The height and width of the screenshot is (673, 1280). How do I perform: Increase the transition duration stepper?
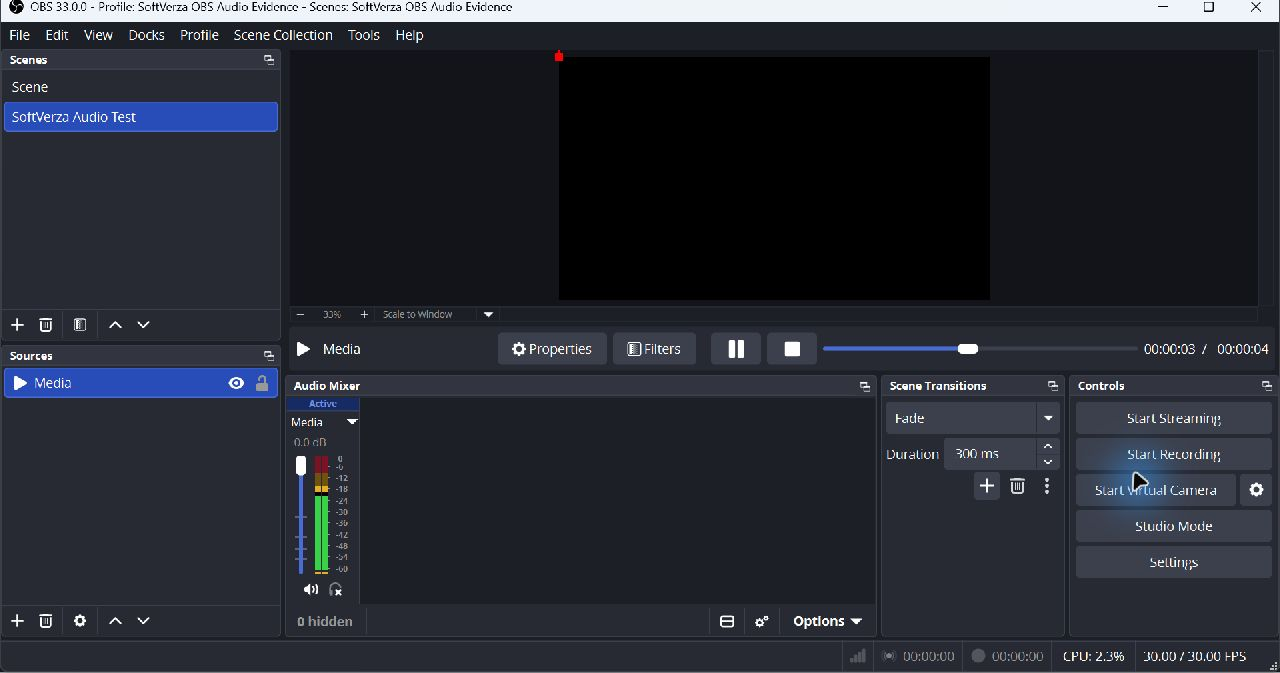coord(1048,446)
